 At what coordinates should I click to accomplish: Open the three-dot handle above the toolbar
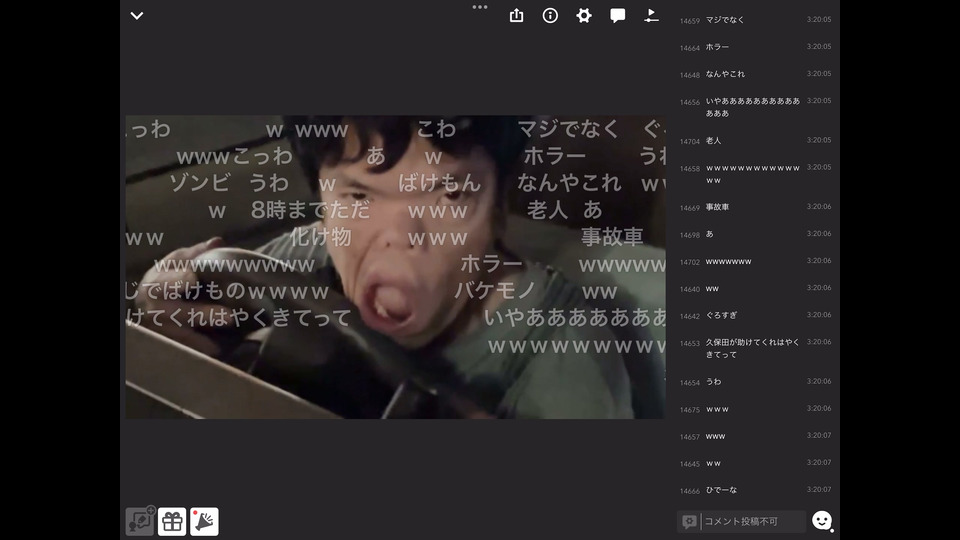pyautogui.click(x=480, y=7)
